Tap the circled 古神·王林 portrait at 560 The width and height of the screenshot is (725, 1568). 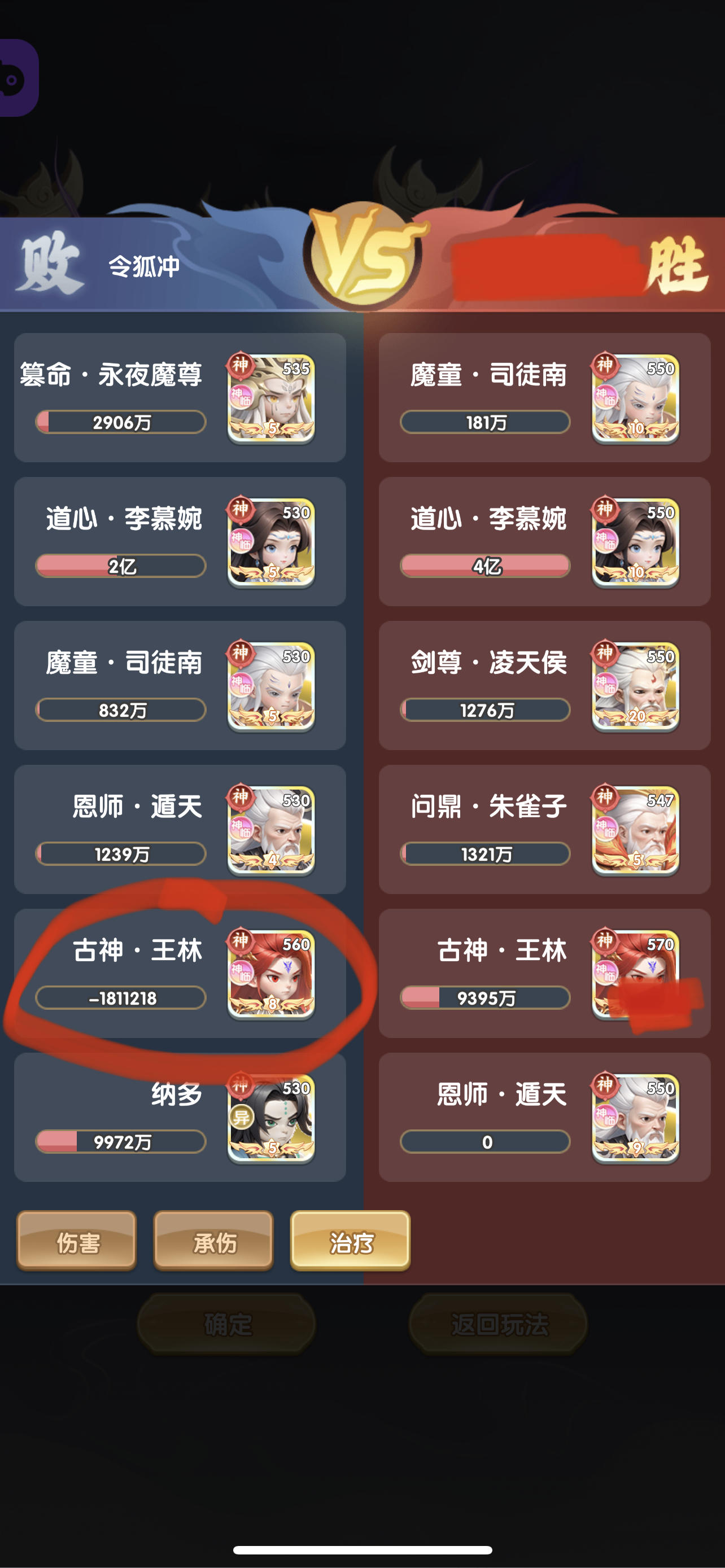271,974
